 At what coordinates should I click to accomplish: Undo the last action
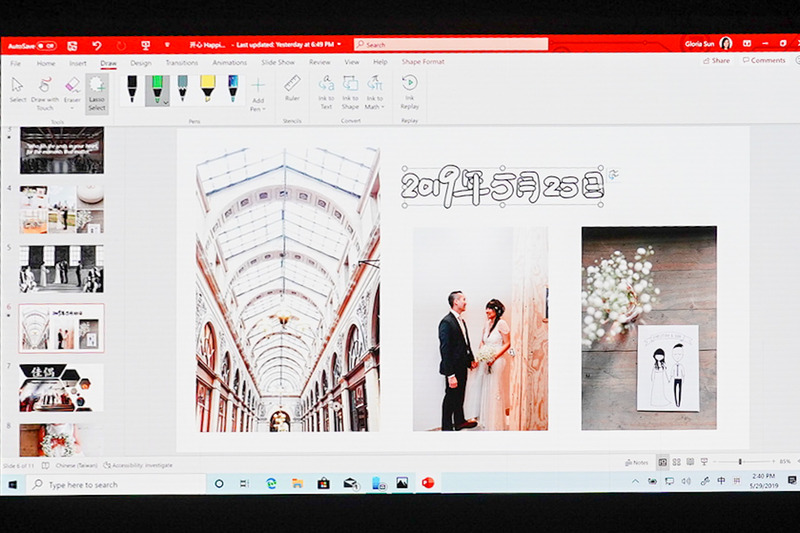pyautogui.click(x=96, y=46)
